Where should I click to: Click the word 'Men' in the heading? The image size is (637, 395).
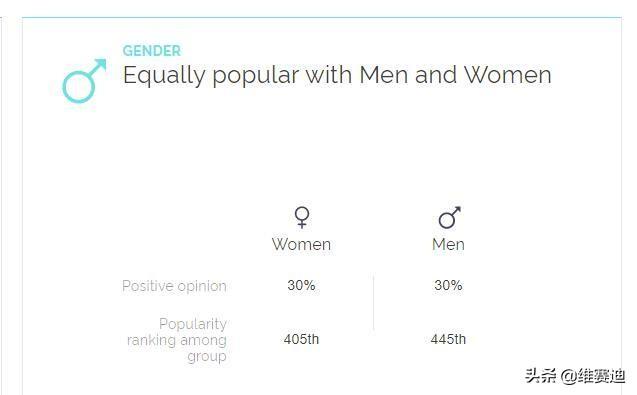point(384,75)
